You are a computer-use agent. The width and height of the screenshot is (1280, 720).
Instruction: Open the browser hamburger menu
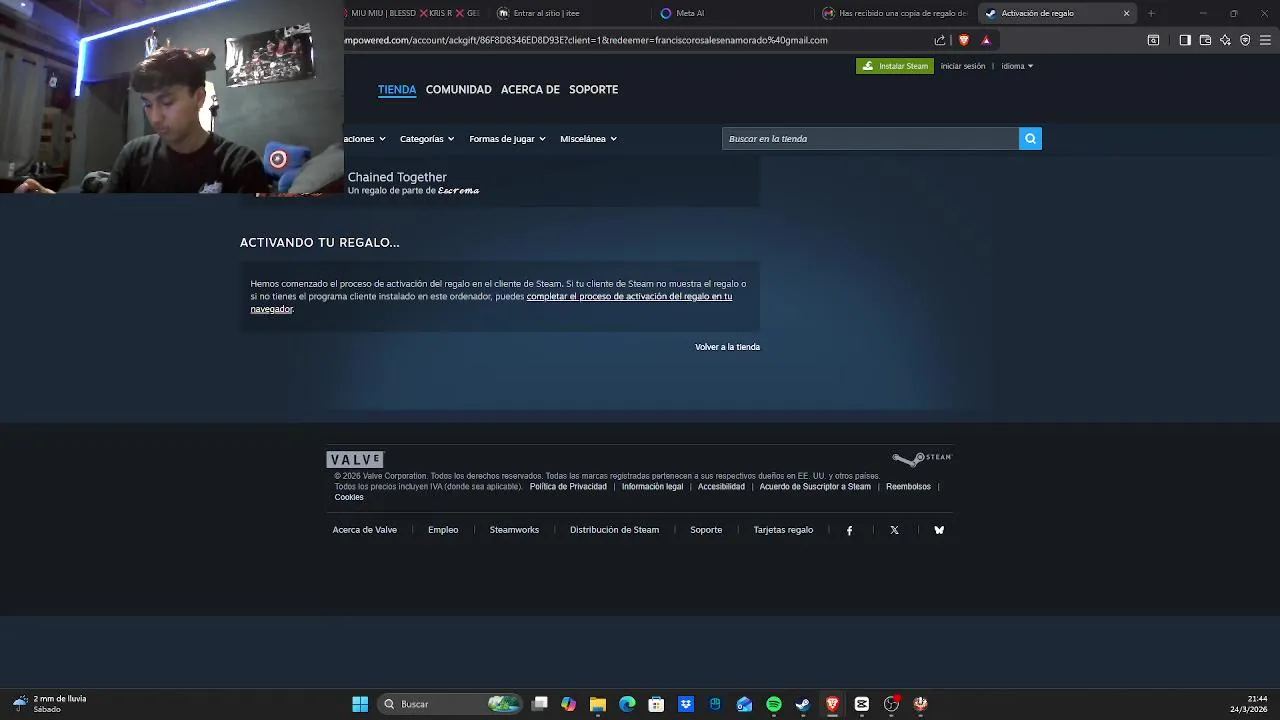tap(1266, 40)
